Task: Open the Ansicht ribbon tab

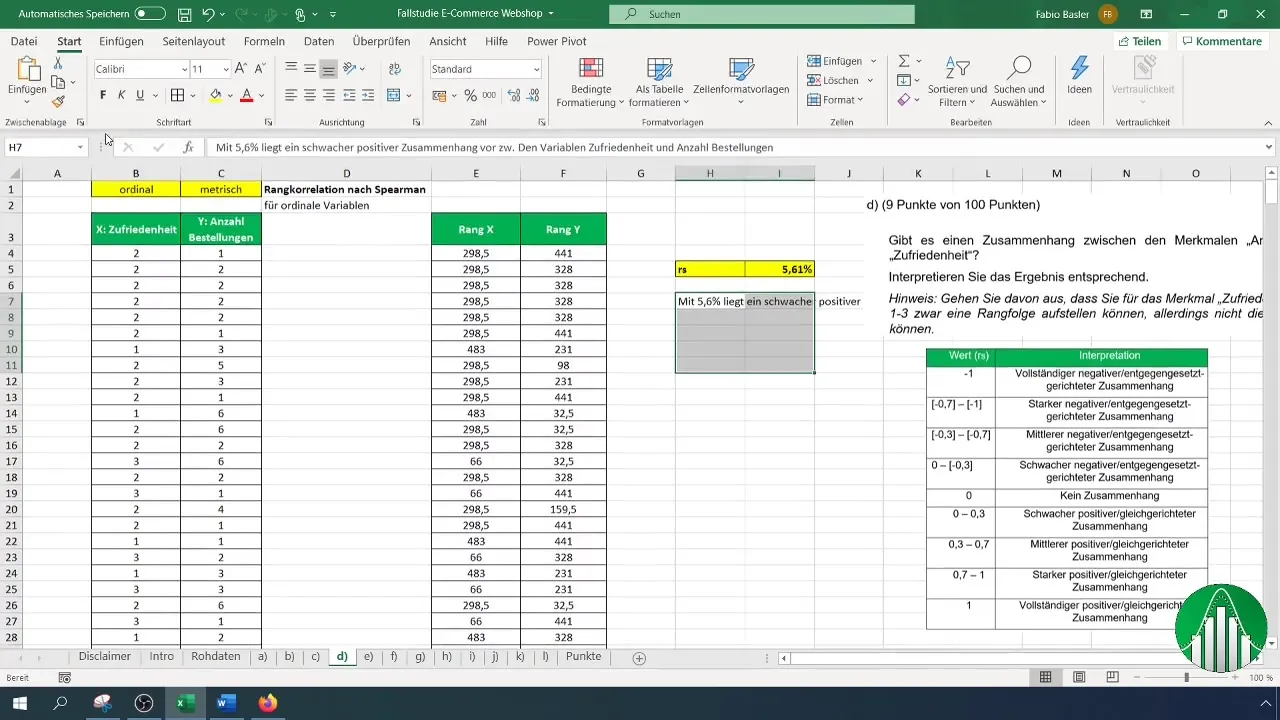Action: (x=447, y=41)
